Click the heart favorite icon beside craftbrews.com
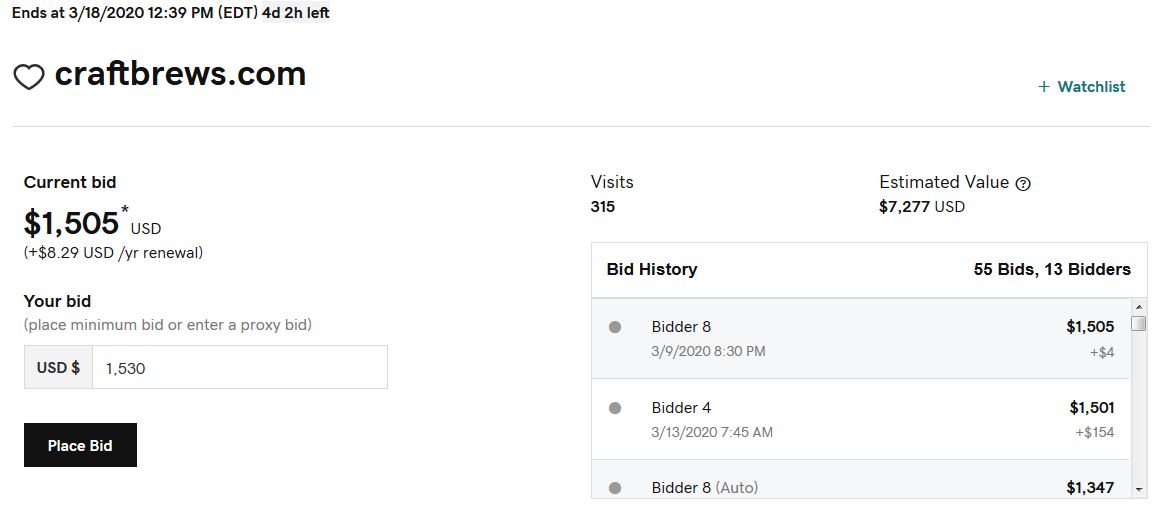 coord(29,77)
